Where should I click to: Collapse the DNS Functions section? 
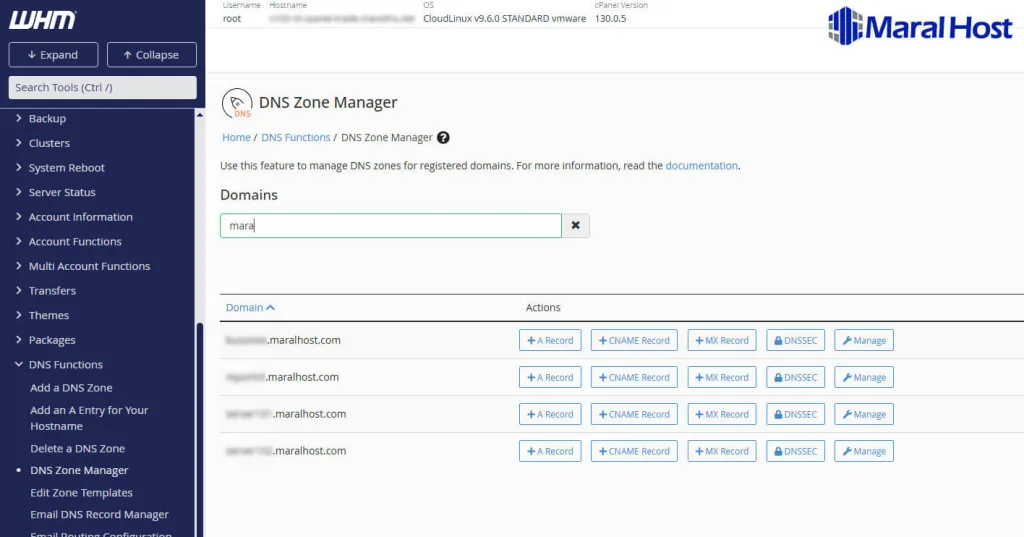click(x=65, y=365)
